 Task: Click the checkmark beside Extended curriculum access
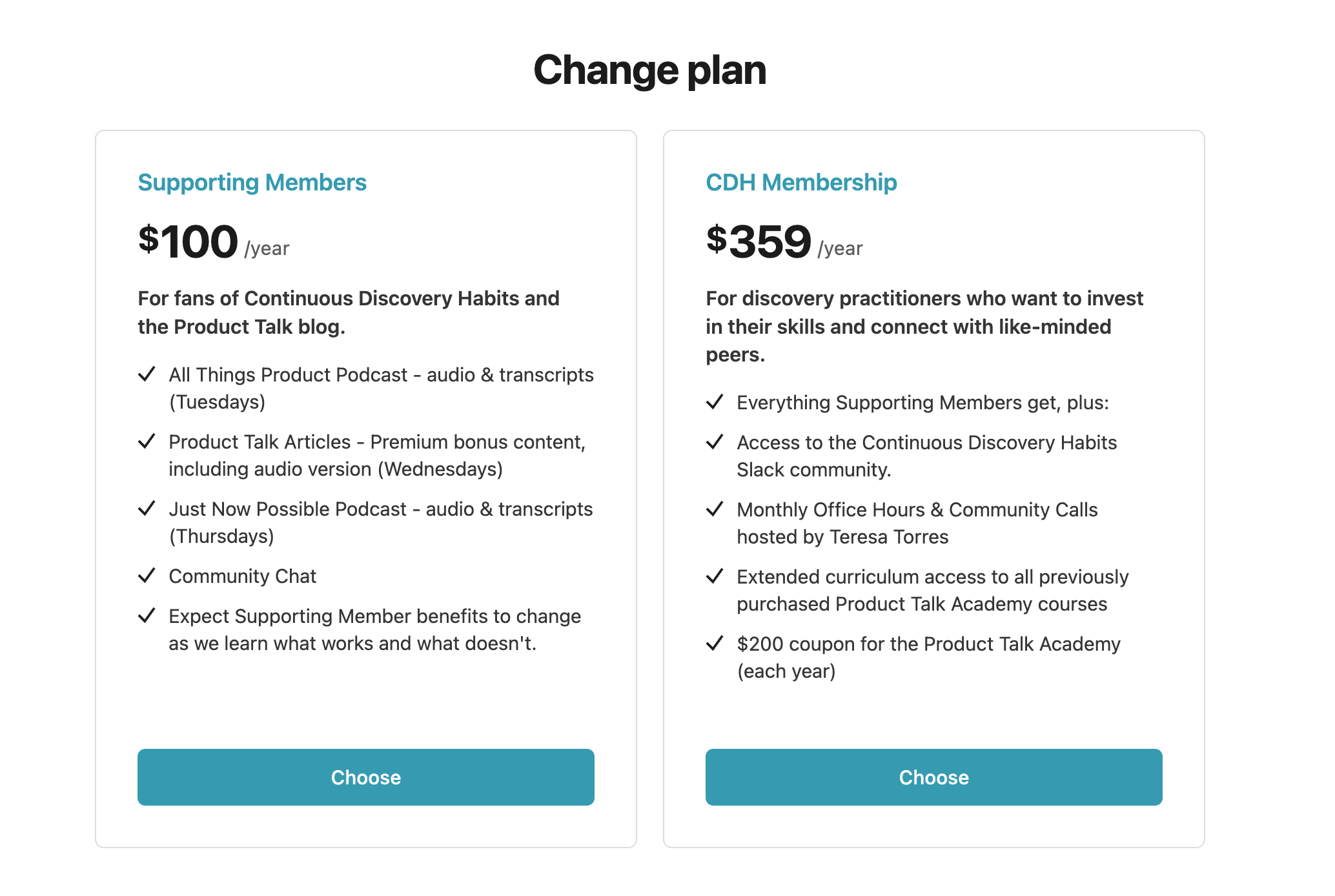716,576
